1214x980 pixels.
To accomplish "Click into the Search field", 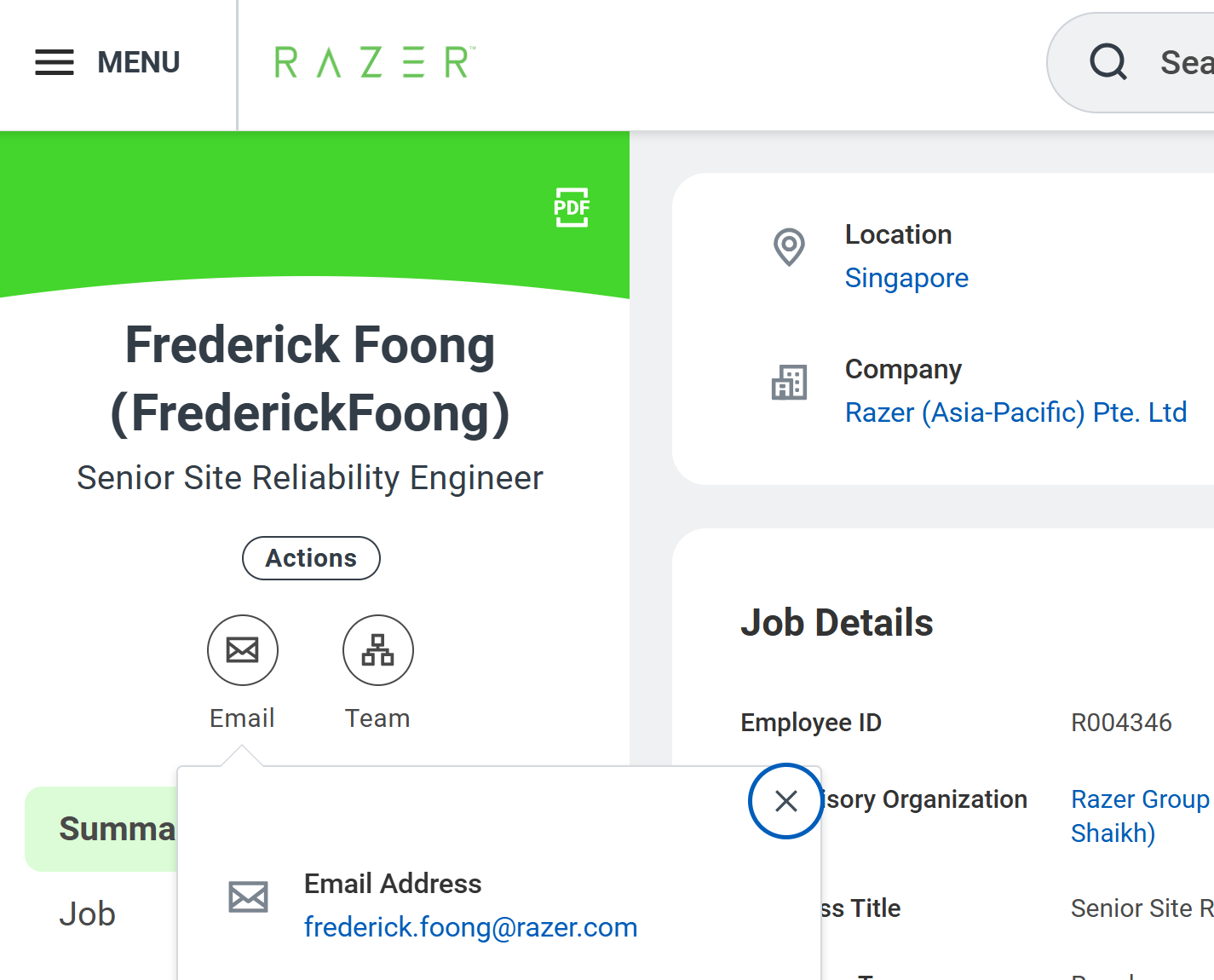I will 1131,62.
